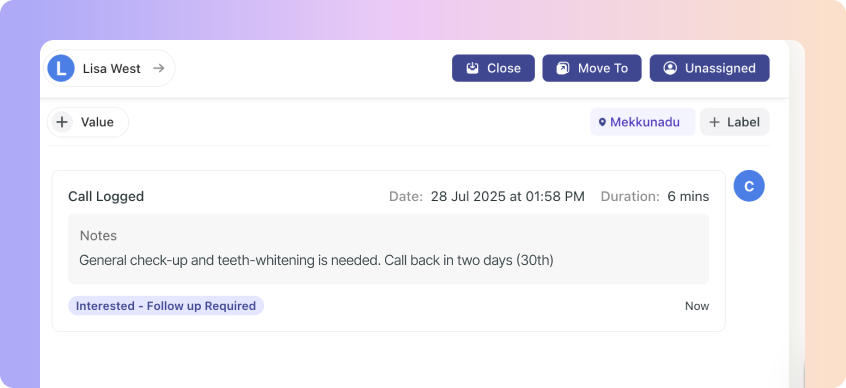846x388 pixels.
Task: Open the Unassigned assignee dropdown
Action: pyautogui.click(x=709, y=68)
